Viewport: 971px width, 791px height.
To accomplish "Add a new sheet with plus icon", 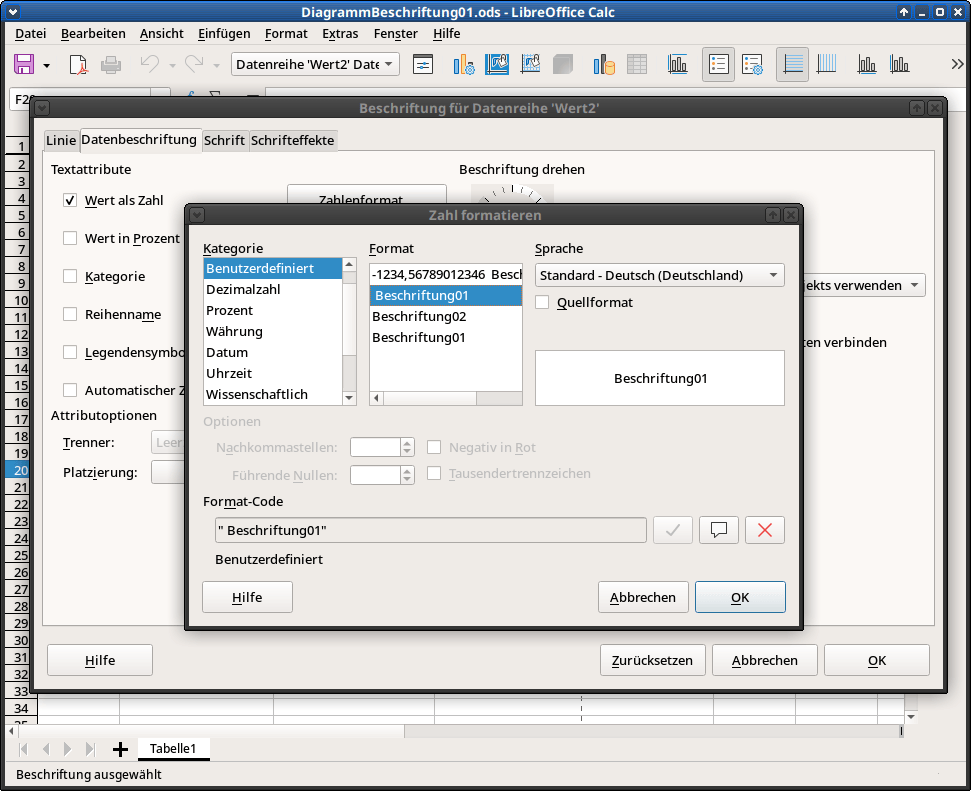I will [x=120, y=749].
